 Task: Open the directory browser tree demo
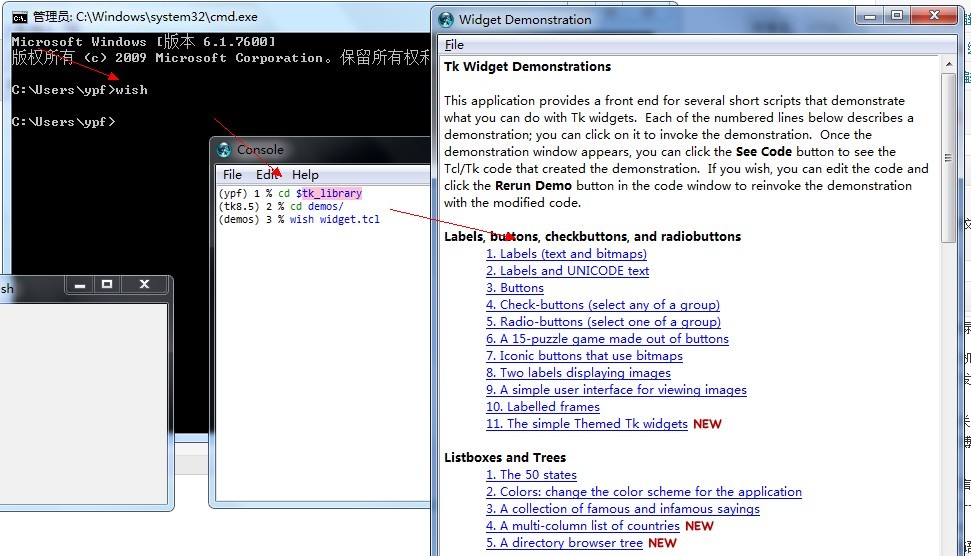coord(564,543)
